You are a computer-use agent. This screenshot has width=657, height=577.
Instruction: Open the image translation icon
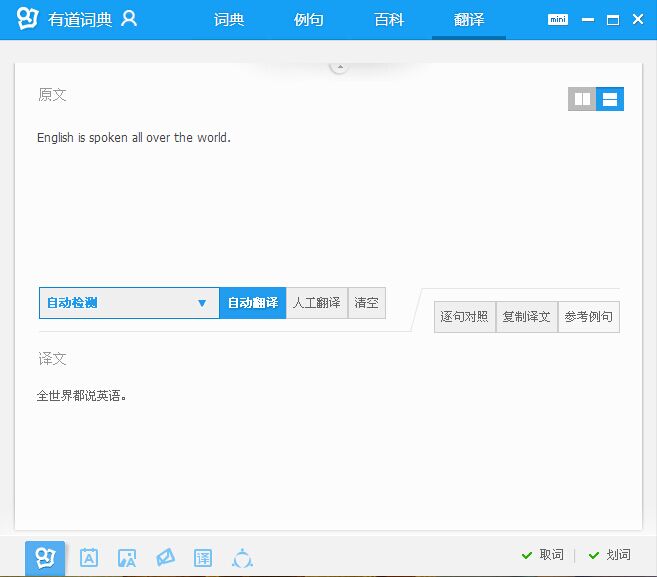coord(127,558)
